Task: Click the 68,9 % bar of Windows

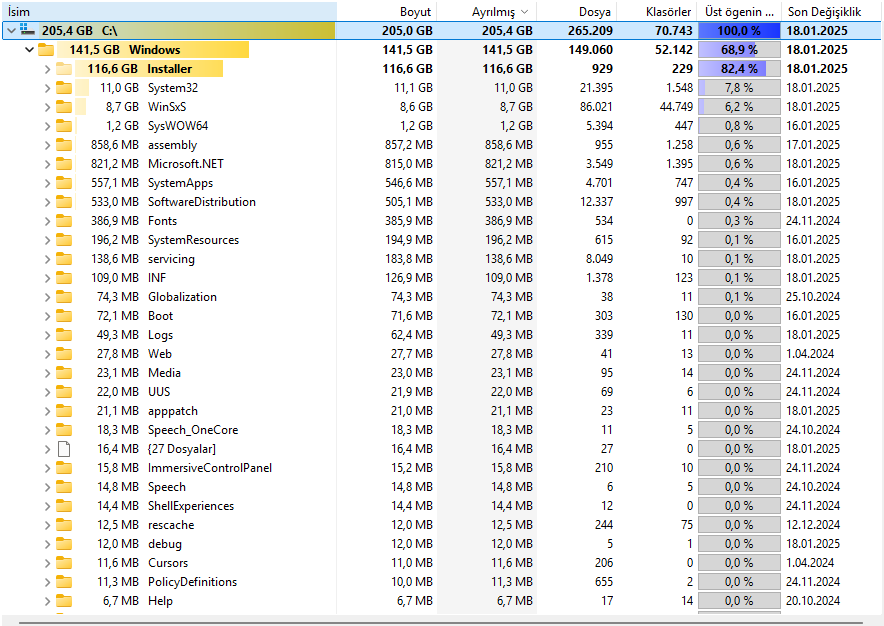Action: [739, 50]
